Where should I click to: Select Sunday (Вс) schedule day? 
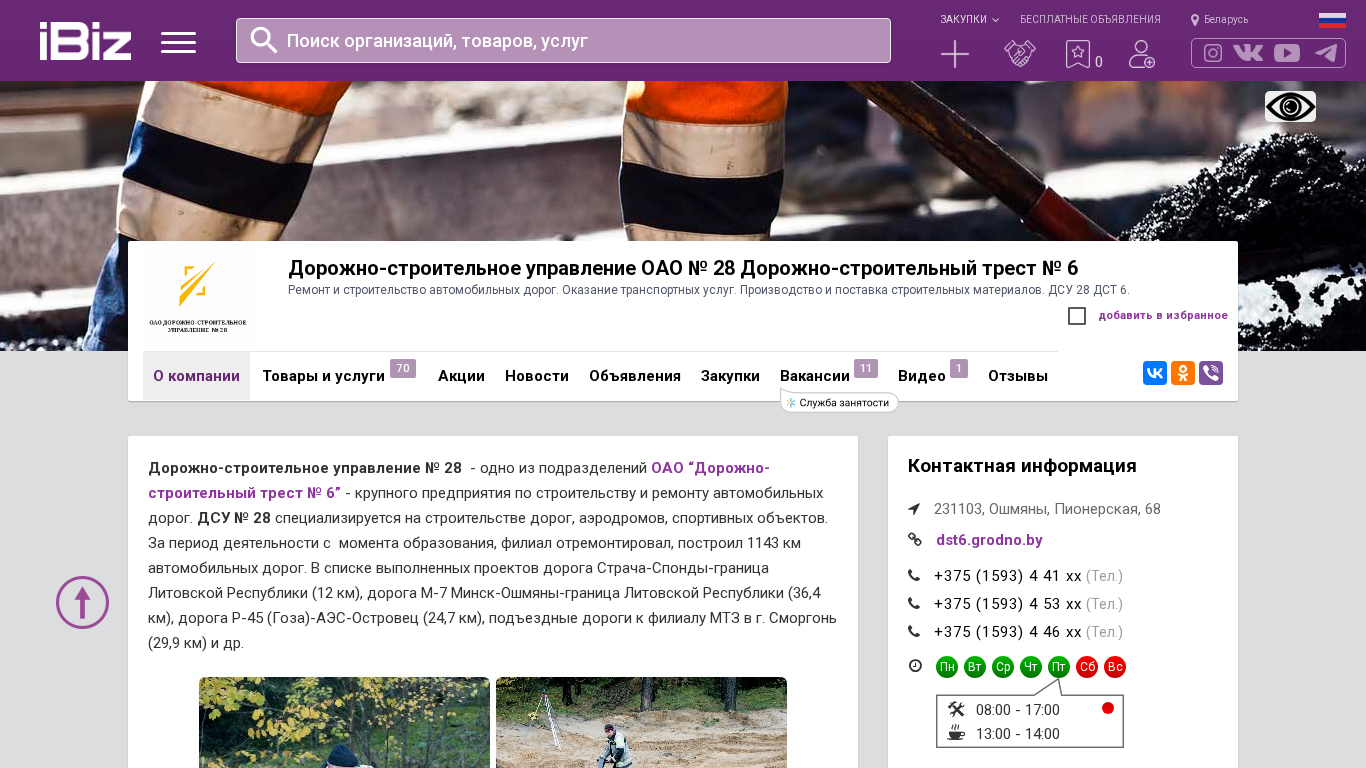tap(1115, 667)
